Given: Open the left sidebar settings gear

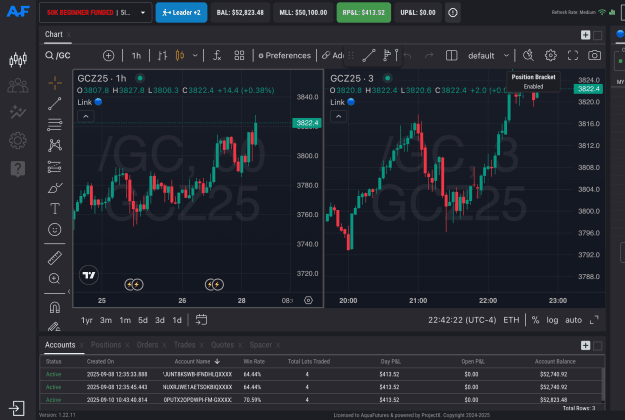Looking at the screenshot, I should point(18,140).
